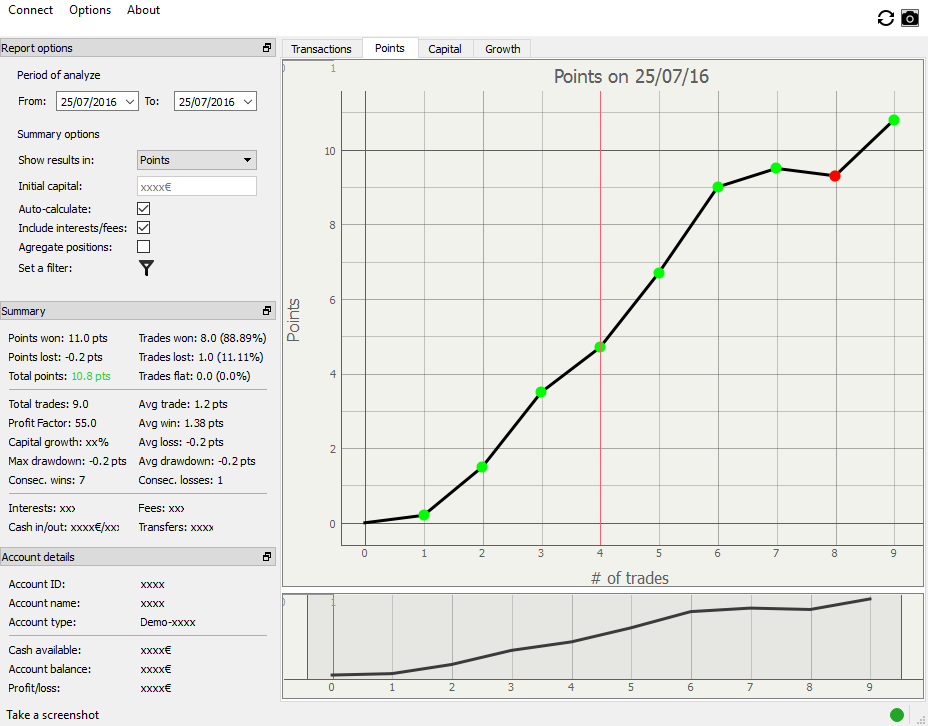This screenshot has height=726, width=928.
Task: Click the window resize grip at bottom right
Action: pyautogui.click(x=921, y=719)
